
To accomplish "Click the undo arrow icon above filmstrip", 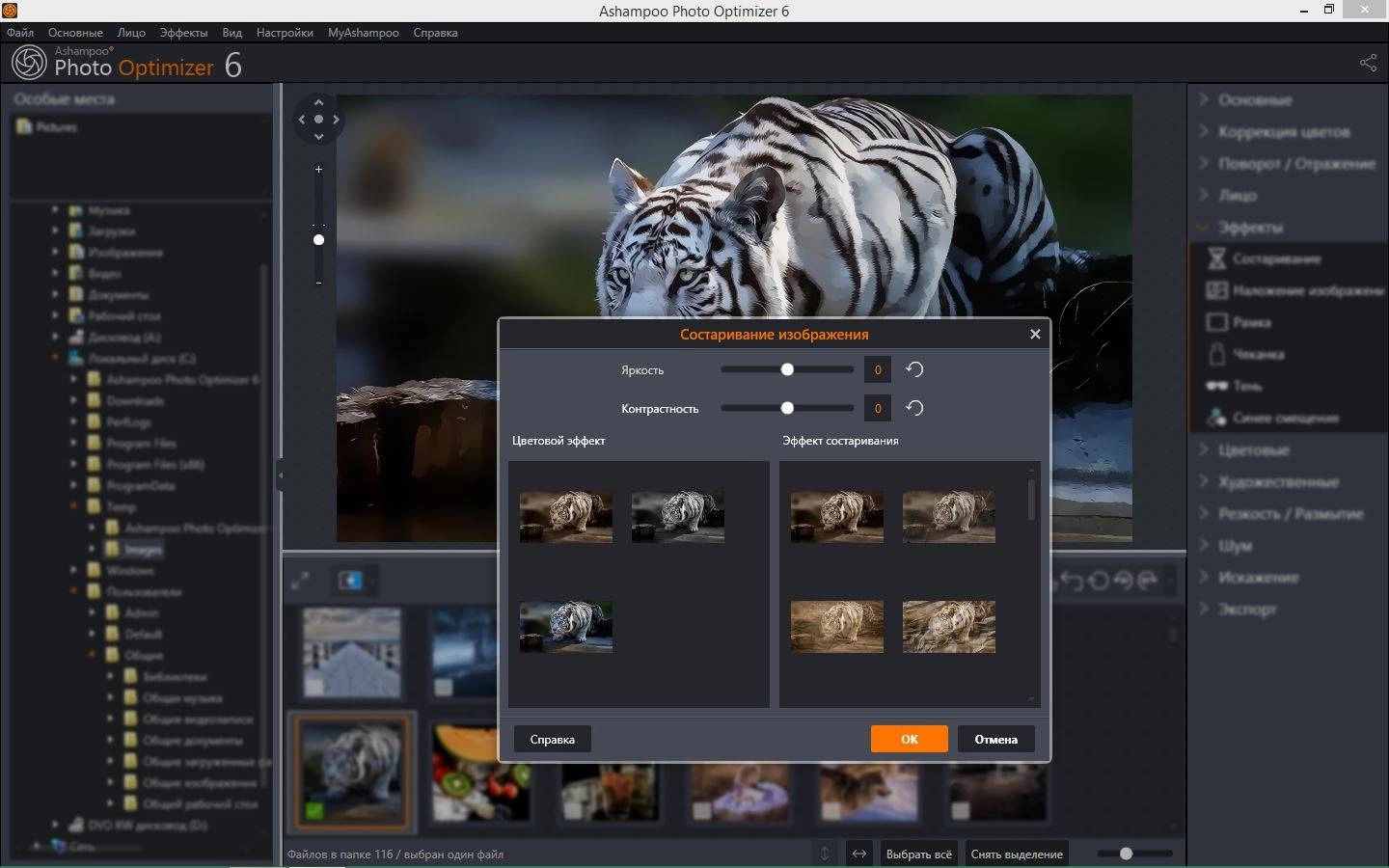I will [x=1073, y=581].
